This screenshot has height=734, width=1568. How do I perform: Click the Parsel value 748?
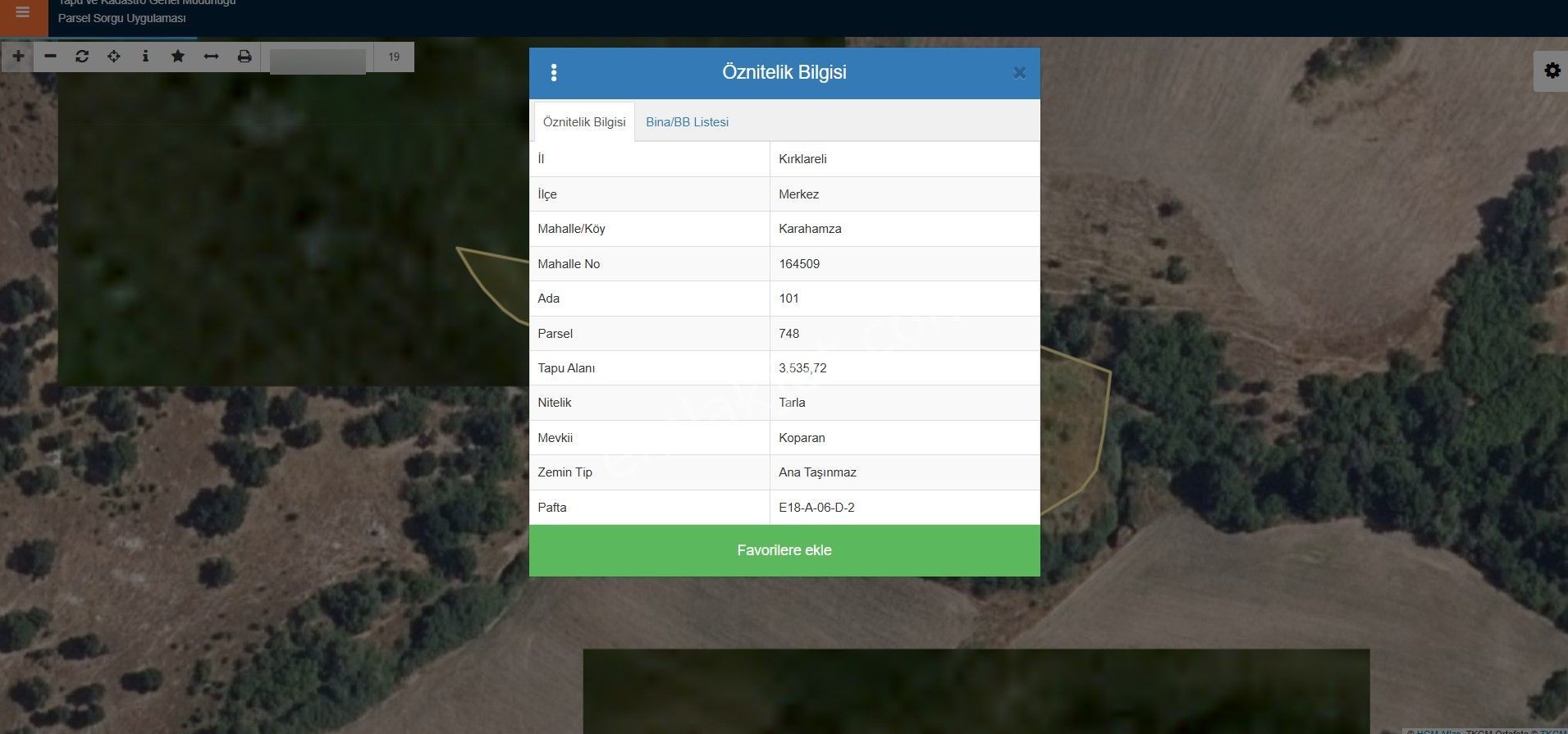tap(789, 334)
